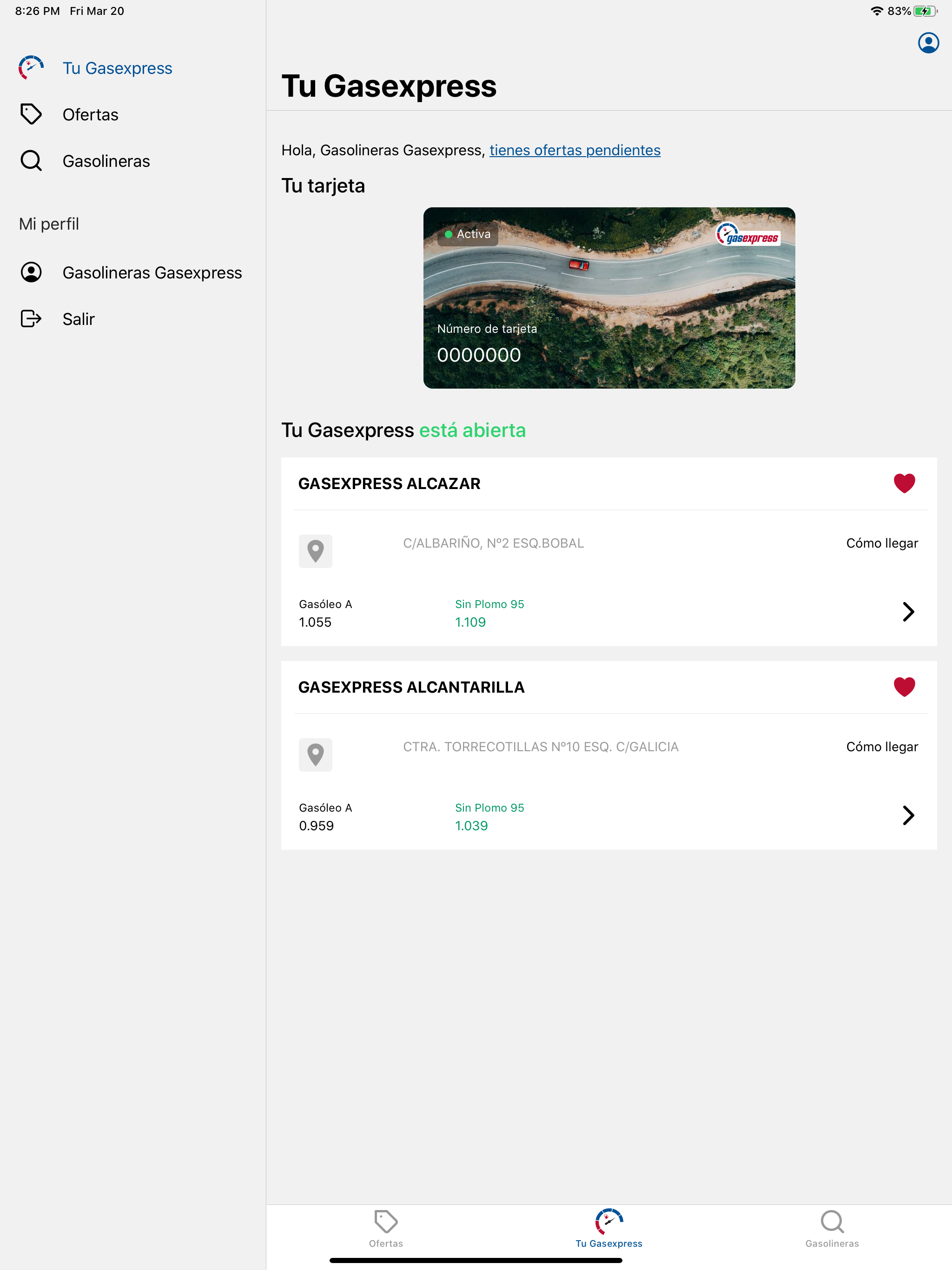Click the Salir logout arrow icon

[31, 318]
